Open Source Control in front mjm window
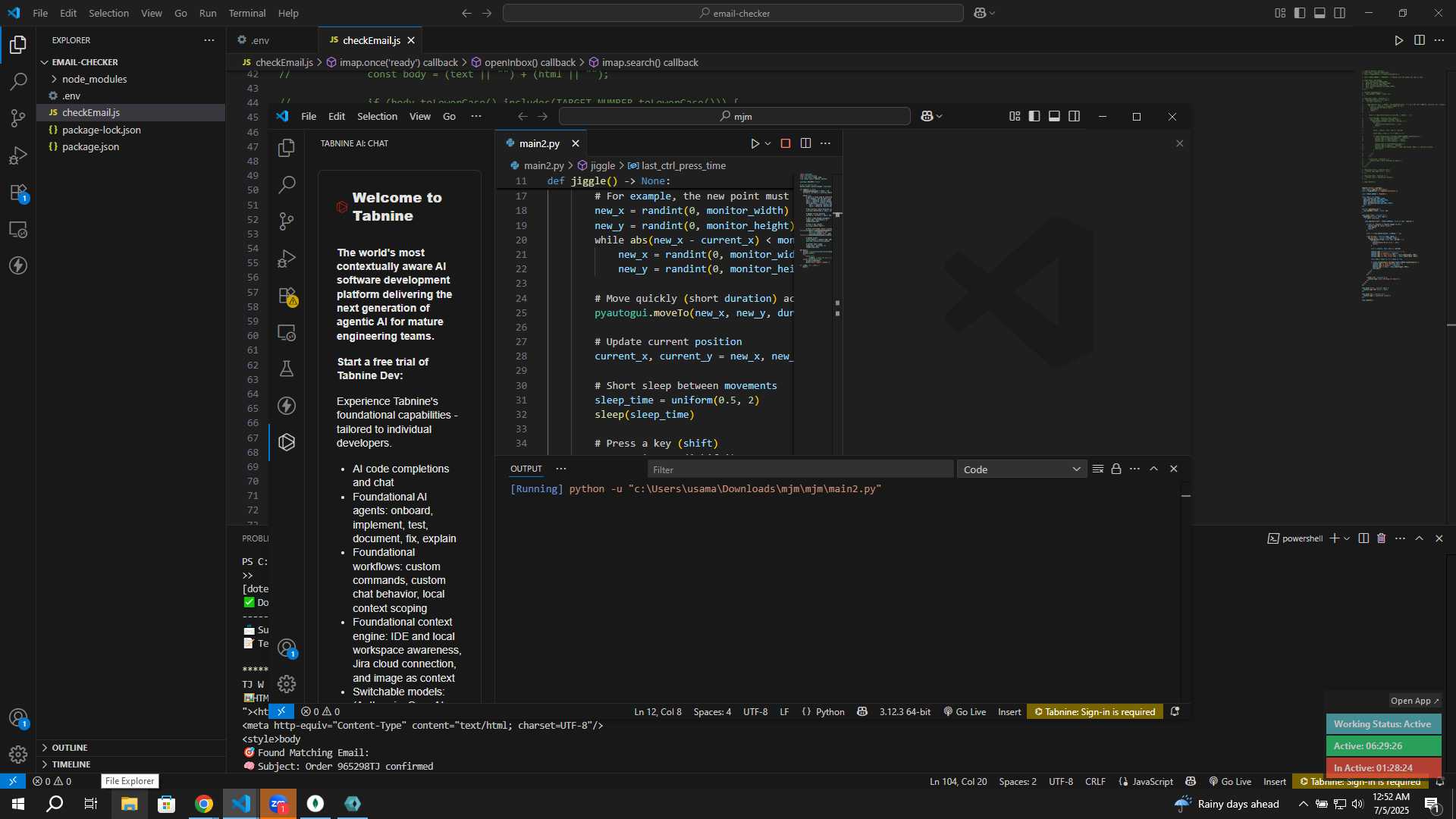Screen dimensions: 1456x819 point(287,221)
